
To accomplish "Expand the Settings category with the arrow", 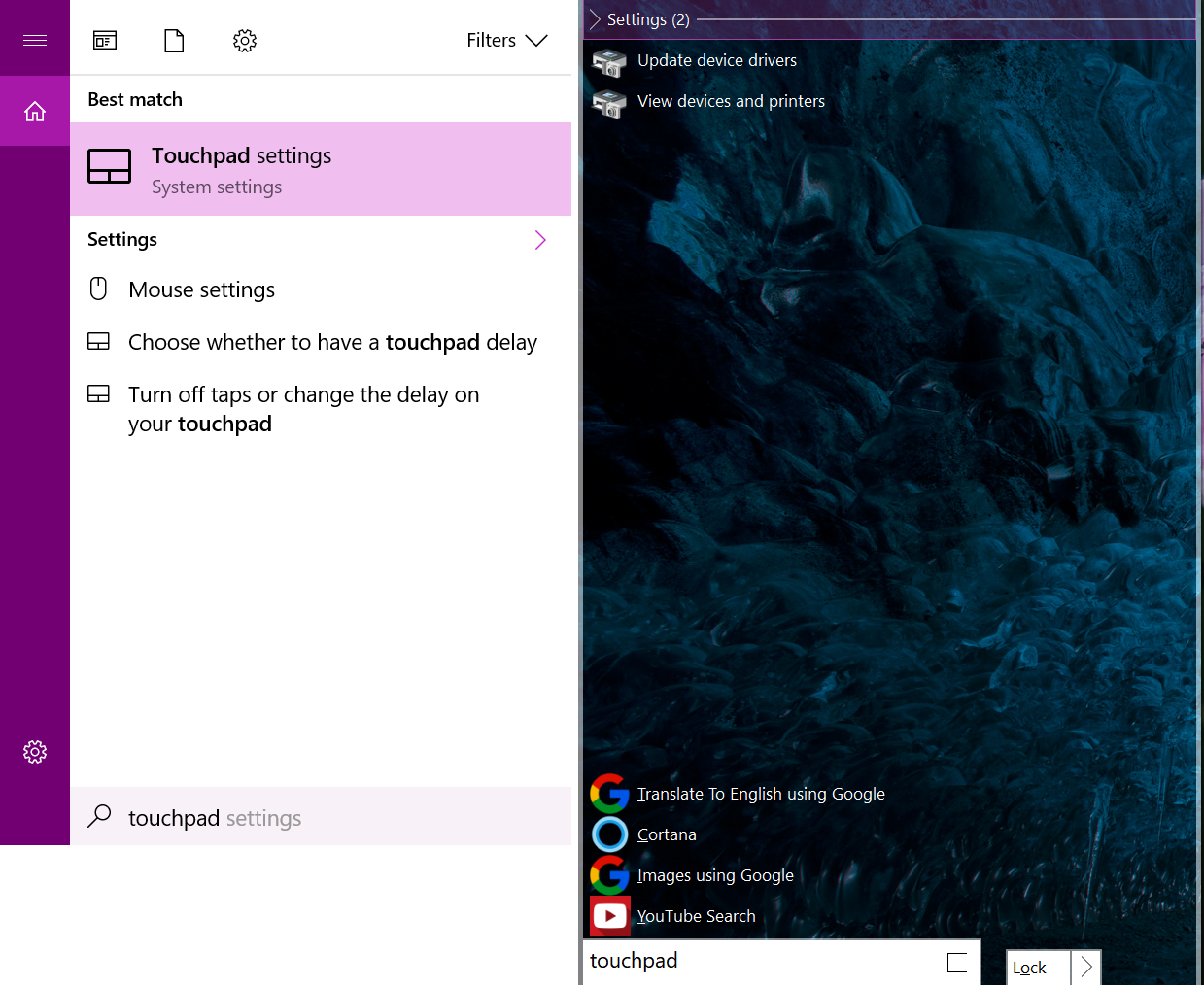I will pos(540,240).
